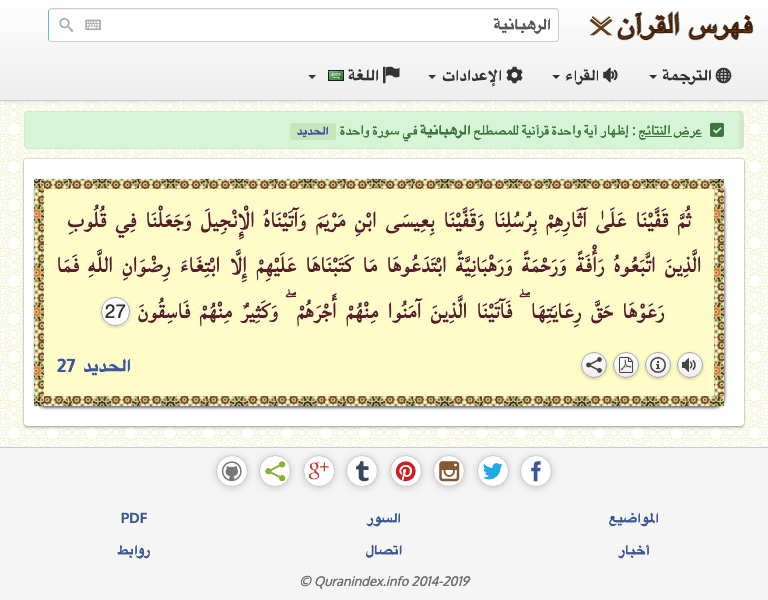This screenshot has width=768, height=600.
Task: Open the GitHub social icon
Action: click(x=231, y=471)
